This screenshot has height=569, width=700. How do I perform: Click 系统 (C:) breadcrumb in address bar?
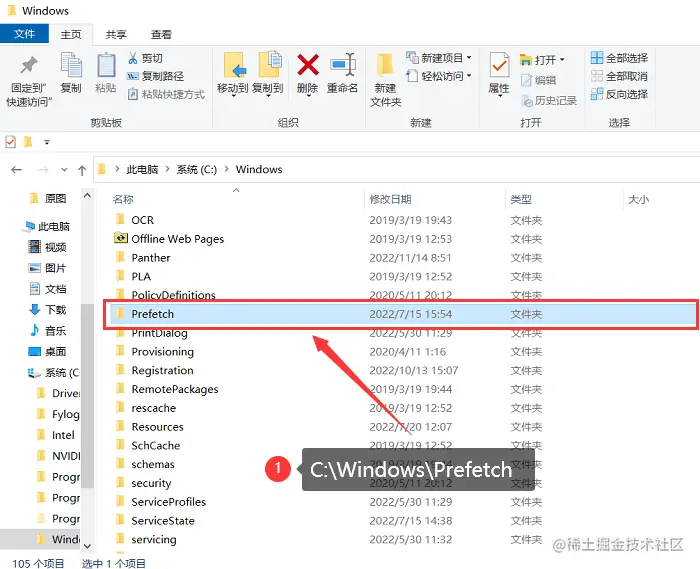[x=196, y=170]
